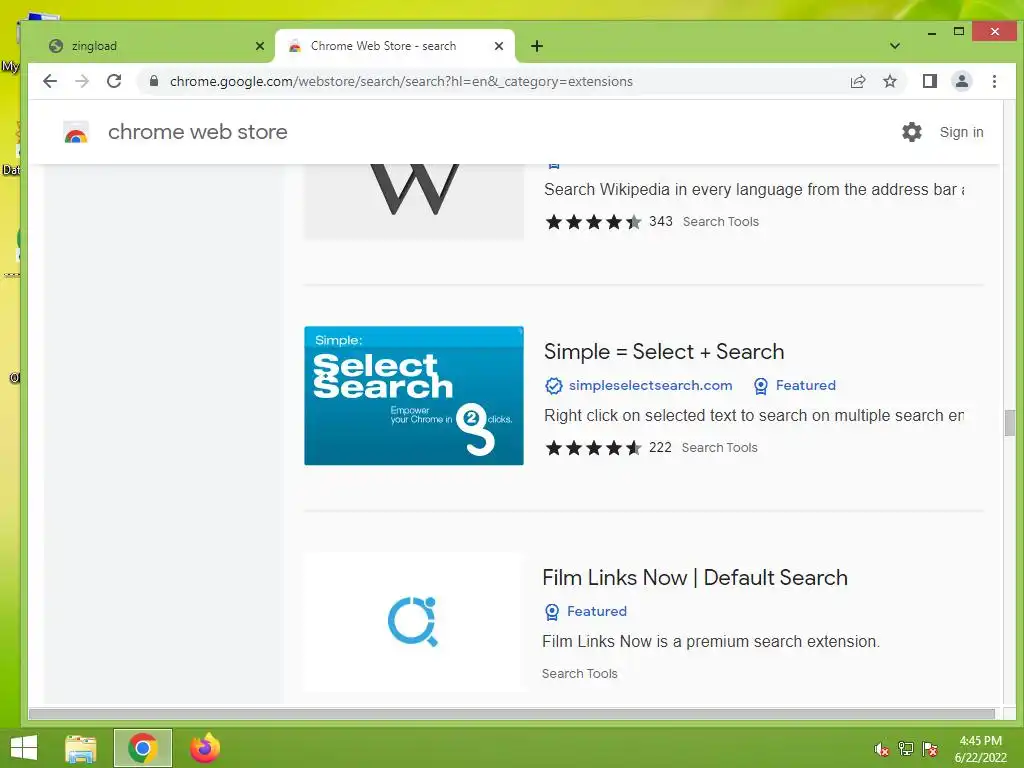Image resolution: width=1024 pixels, height=768 pixels.
Task: Reload the Chrome Web Store page
Action: tap(114, 81)
